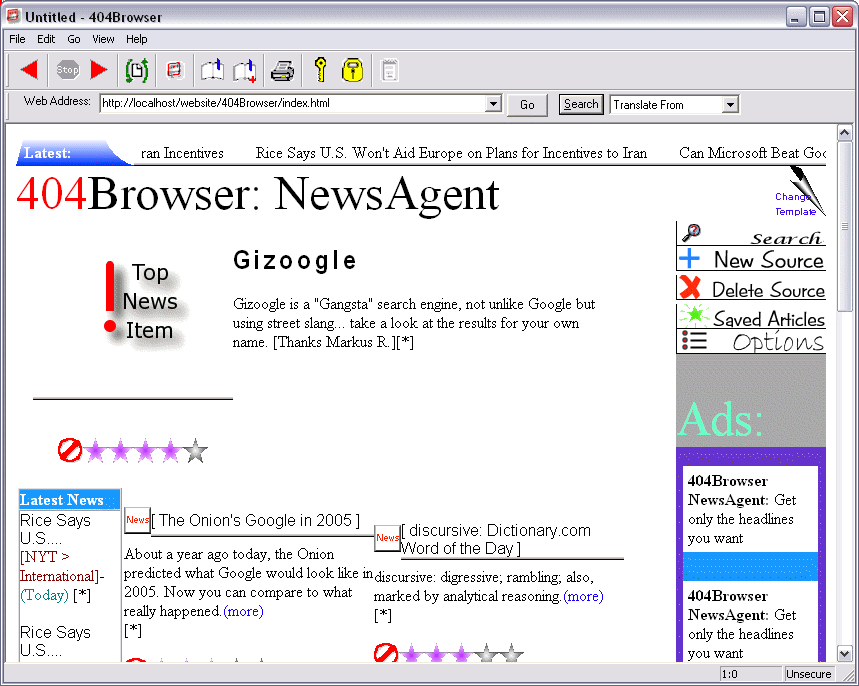Image resolution: width=859 pixels, height=686 pixels.
Task: Follow the (more) link after the discursive definition
Action: click(583, 596)
